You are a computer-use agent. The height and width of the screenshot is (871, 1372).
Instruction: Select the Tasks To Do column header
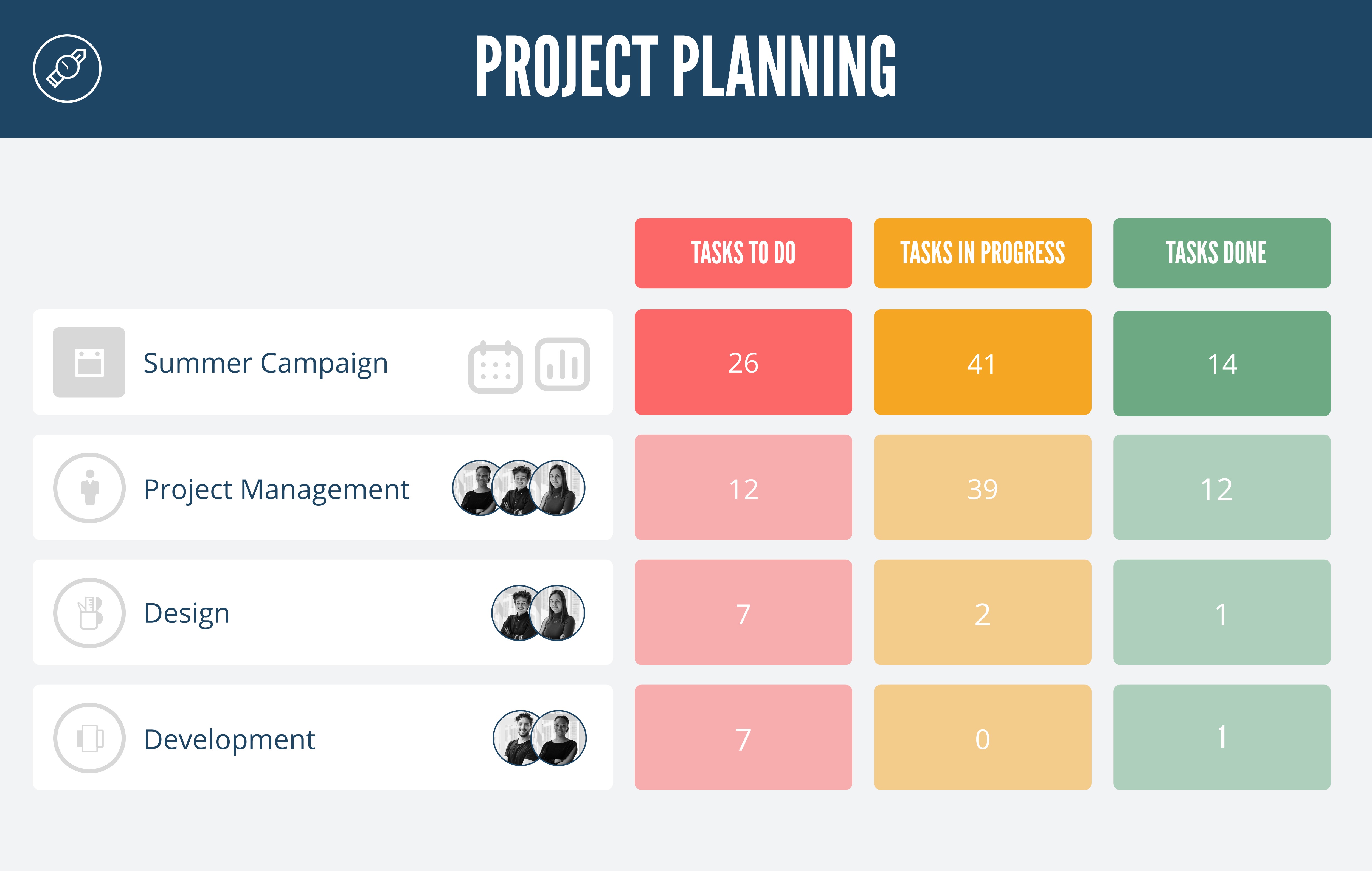pos(743,253)
